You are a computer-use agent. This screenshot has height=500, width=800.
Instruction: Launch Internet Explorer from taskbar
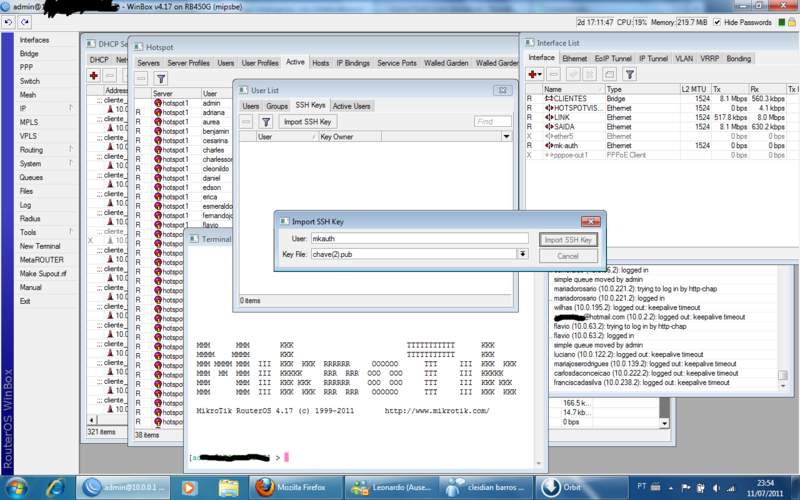pos(54,488)
